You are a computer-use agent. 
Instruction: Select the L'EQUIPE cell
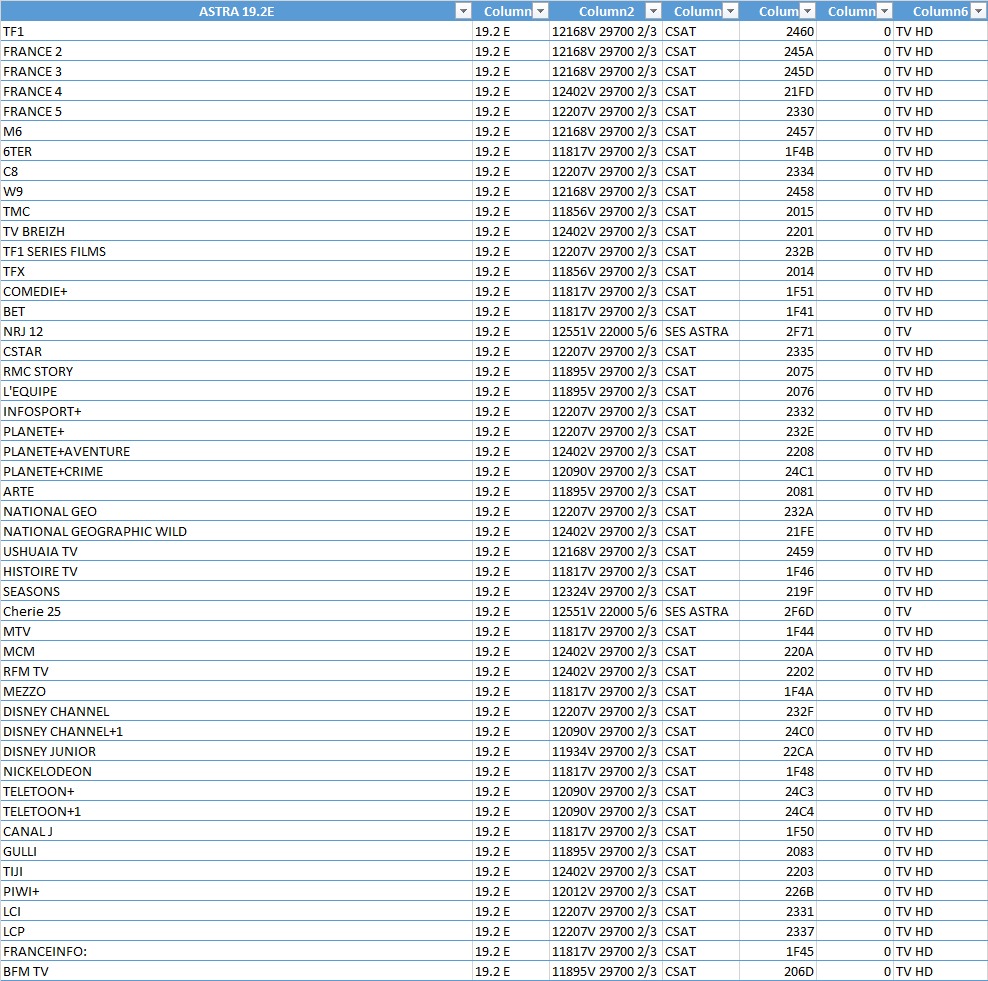pos(236,391)
